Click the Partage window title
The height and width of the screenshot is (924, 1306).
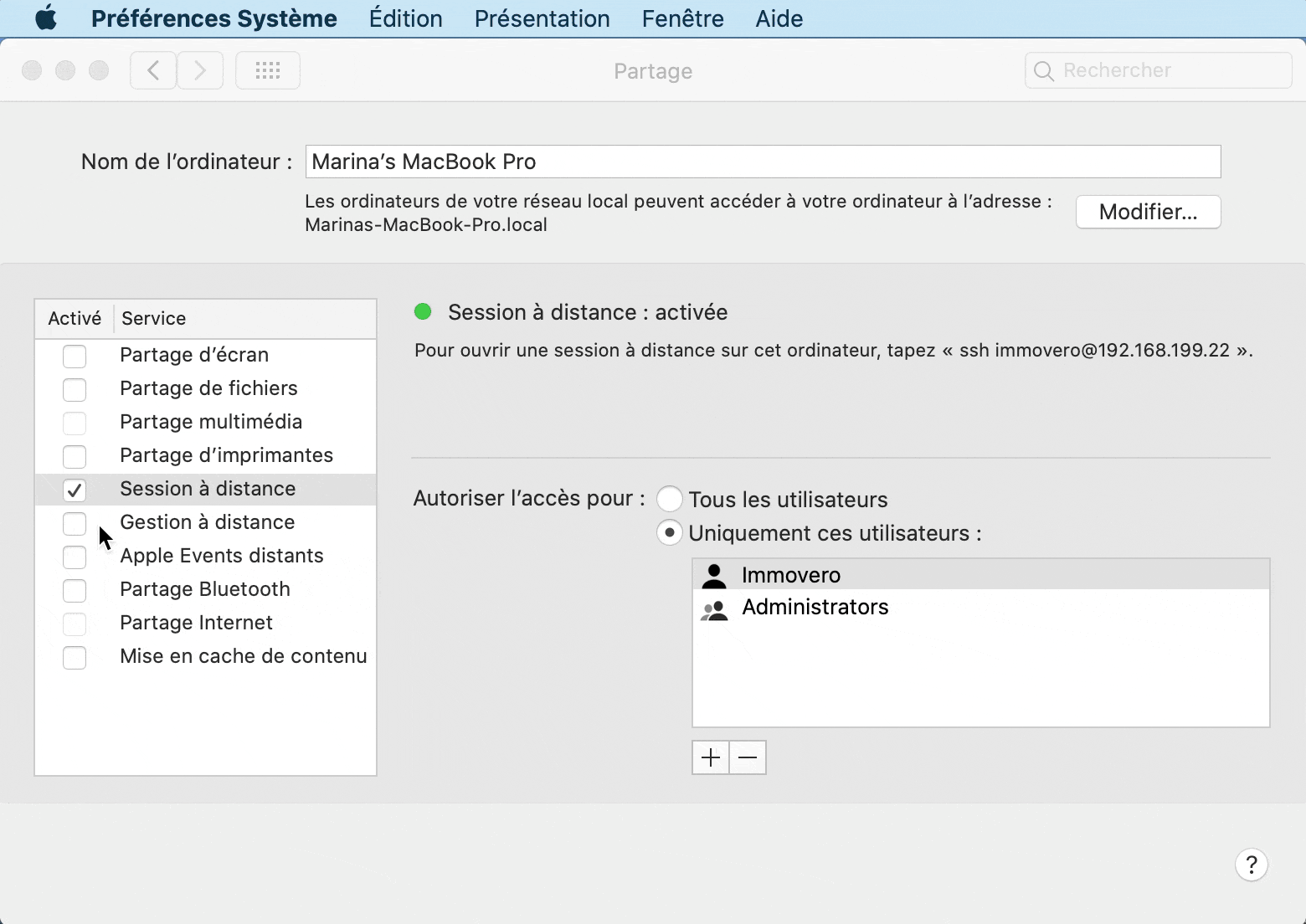coord(653,71)
